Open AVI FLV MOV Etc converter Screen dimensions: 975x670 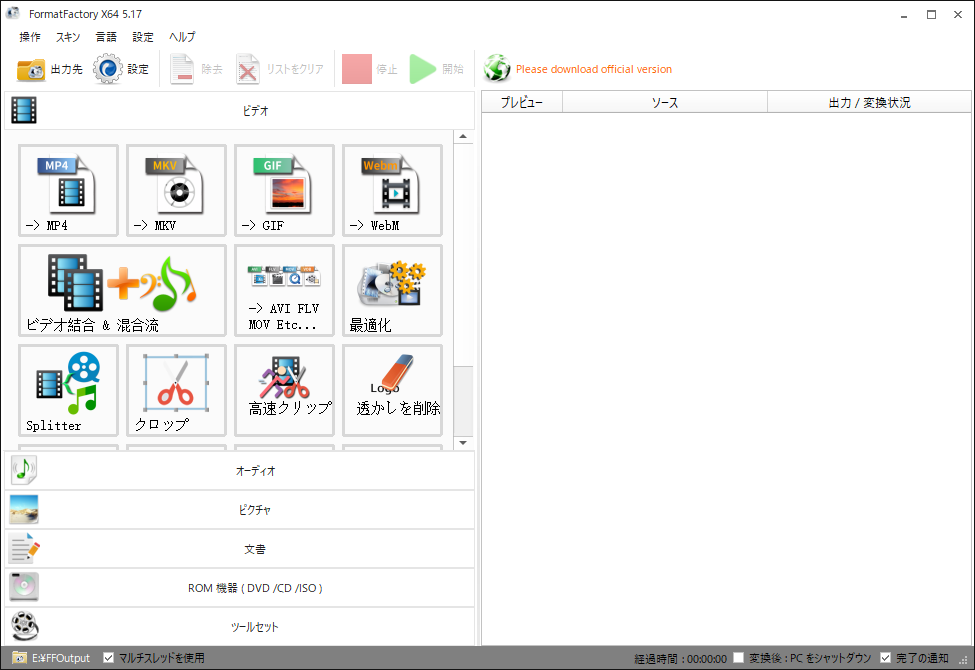click(x=284, y=291)
